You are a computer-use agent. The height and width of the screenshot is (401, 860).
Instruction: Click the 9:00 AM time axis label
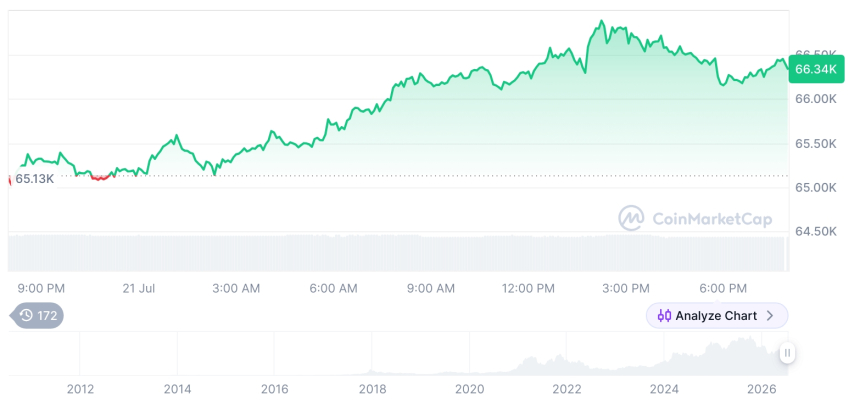(x=431, y=288)
